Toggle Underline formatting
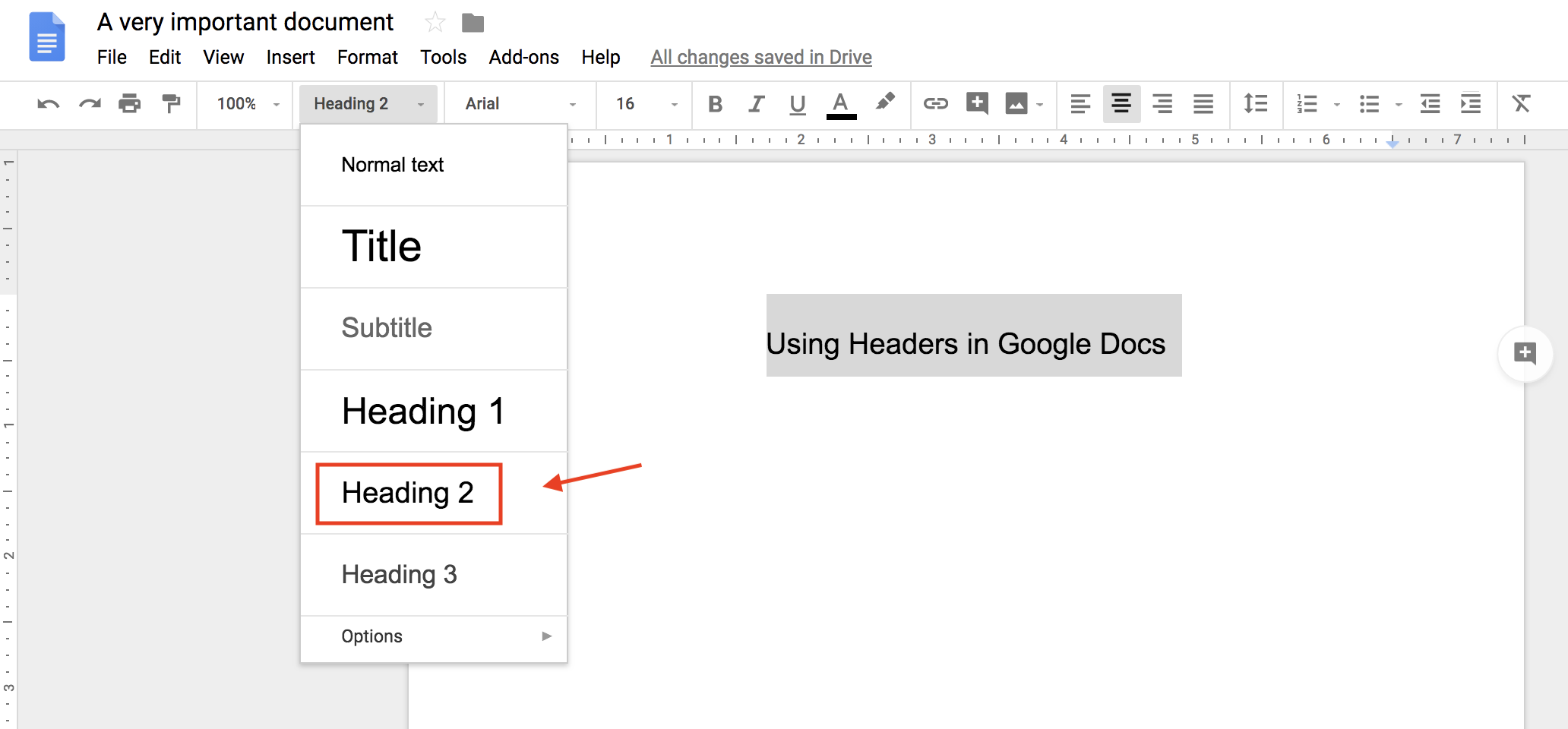The width and height of the screenshot is (1568, 729). tap(797, 104)
